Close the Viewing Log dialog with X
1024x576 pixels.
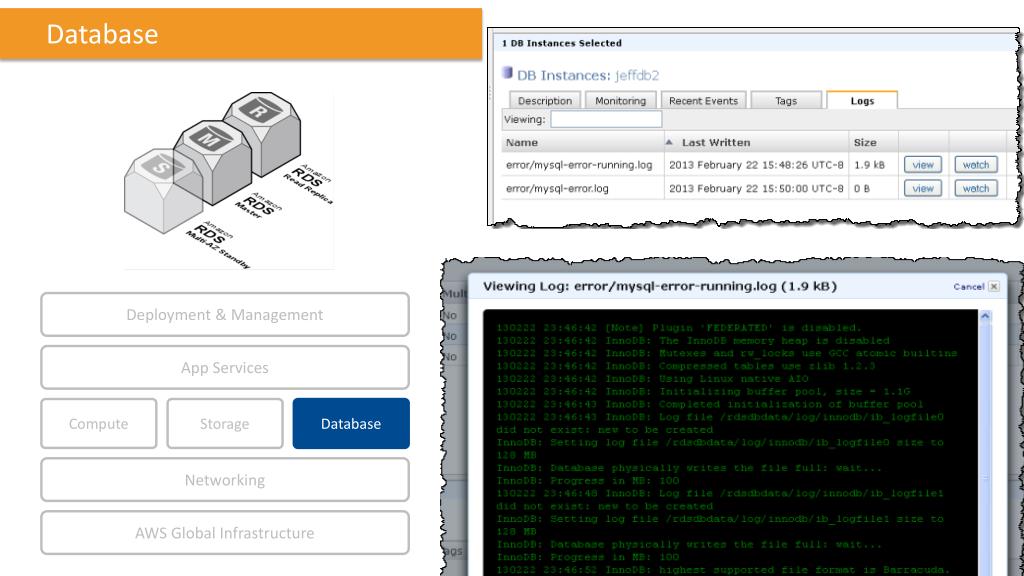pos(993,286)
